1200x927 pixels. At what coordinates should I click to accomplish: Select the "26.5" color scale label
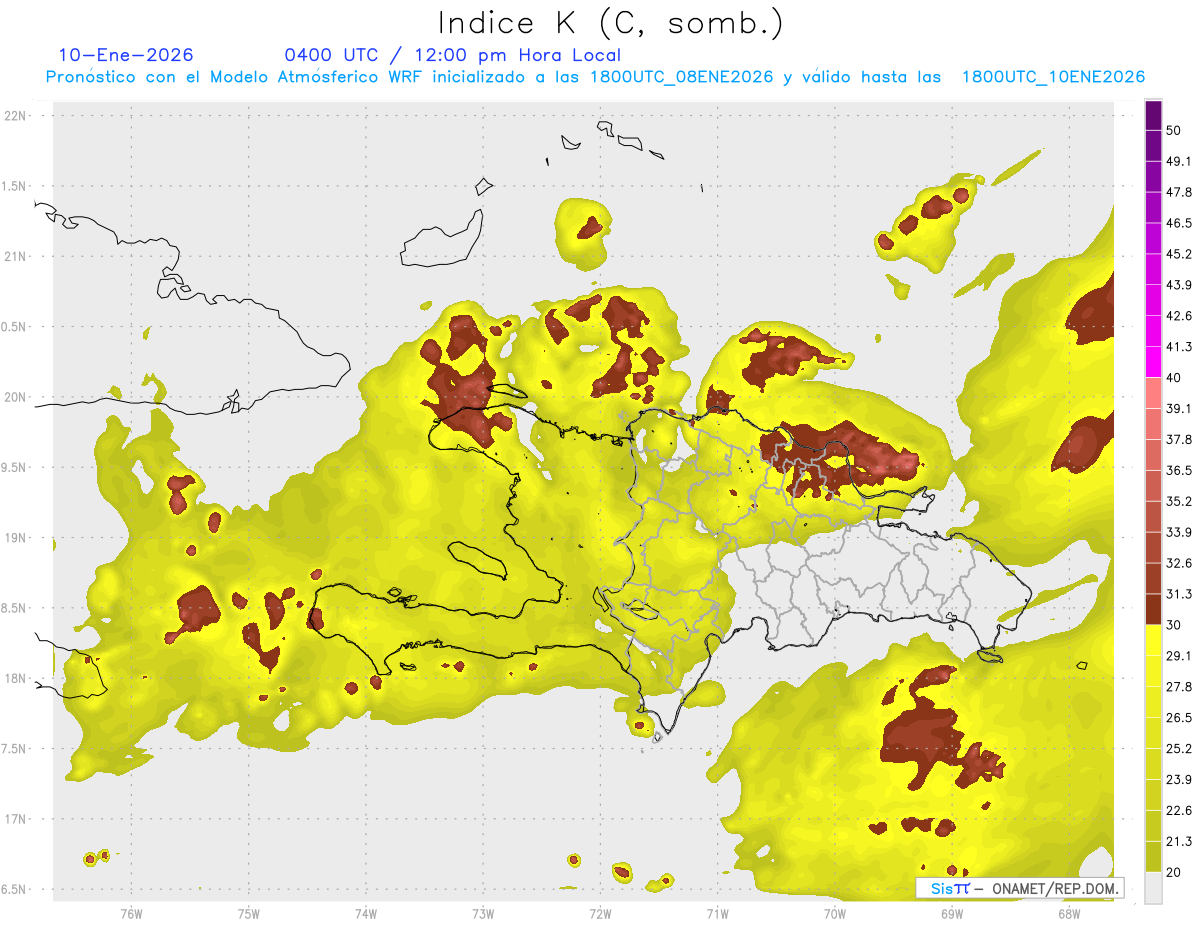click(x=1180, y=717)
